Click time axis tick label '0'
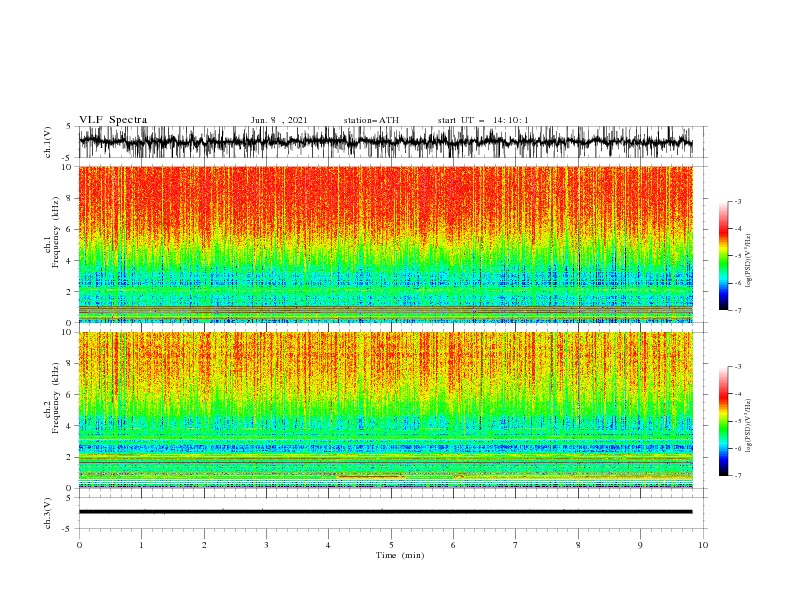 coord(79,545)
